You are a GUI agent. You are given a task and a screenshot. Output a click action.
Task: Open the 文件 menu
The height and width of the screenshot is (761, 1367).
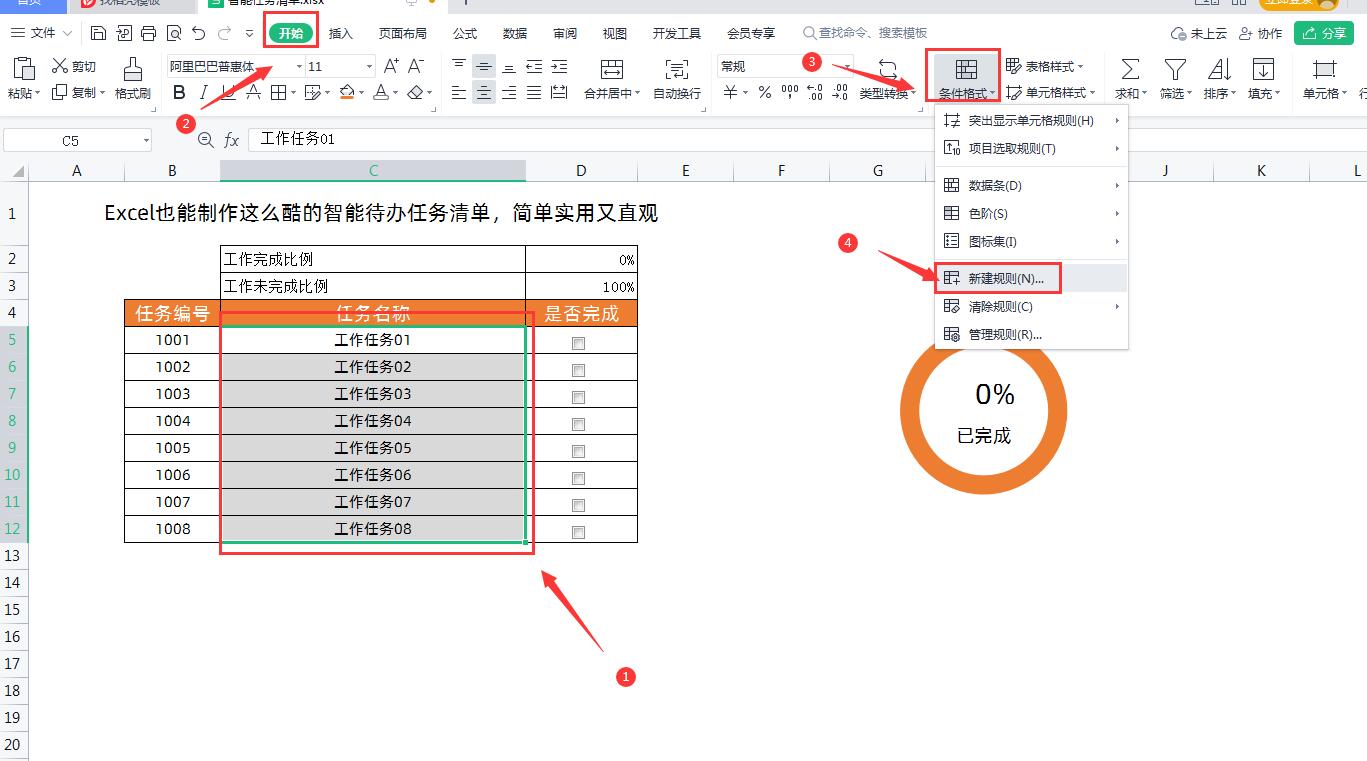click(40, 32)
